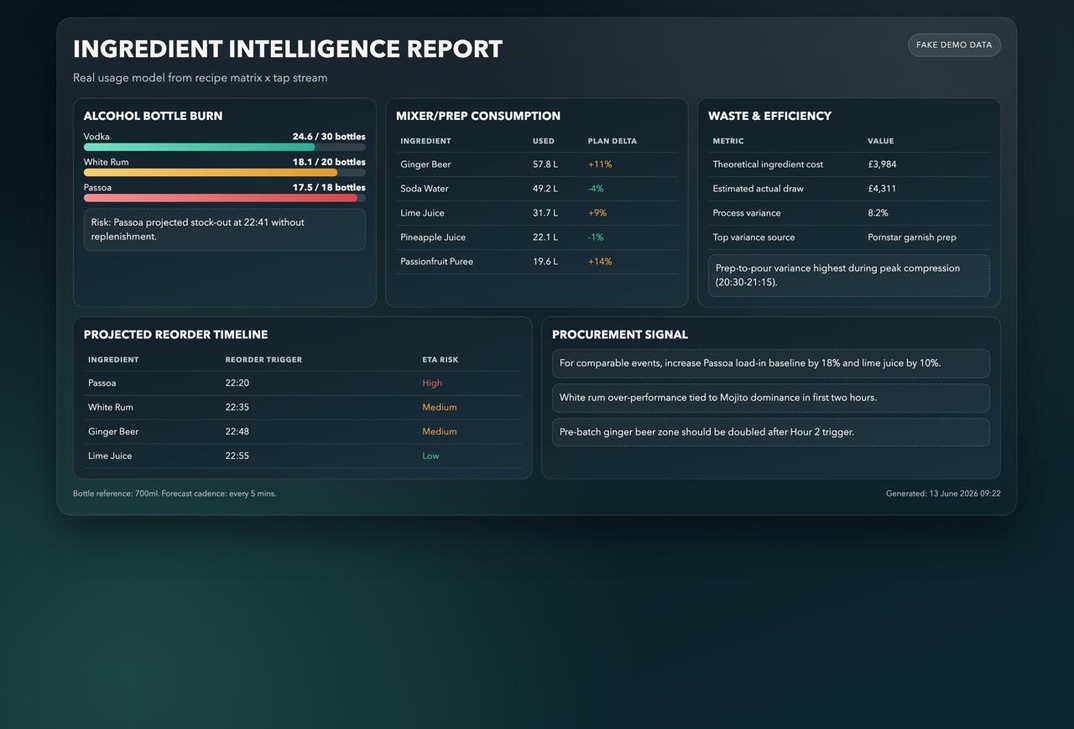Click the PLAN DELTA column header

[612, 141]
